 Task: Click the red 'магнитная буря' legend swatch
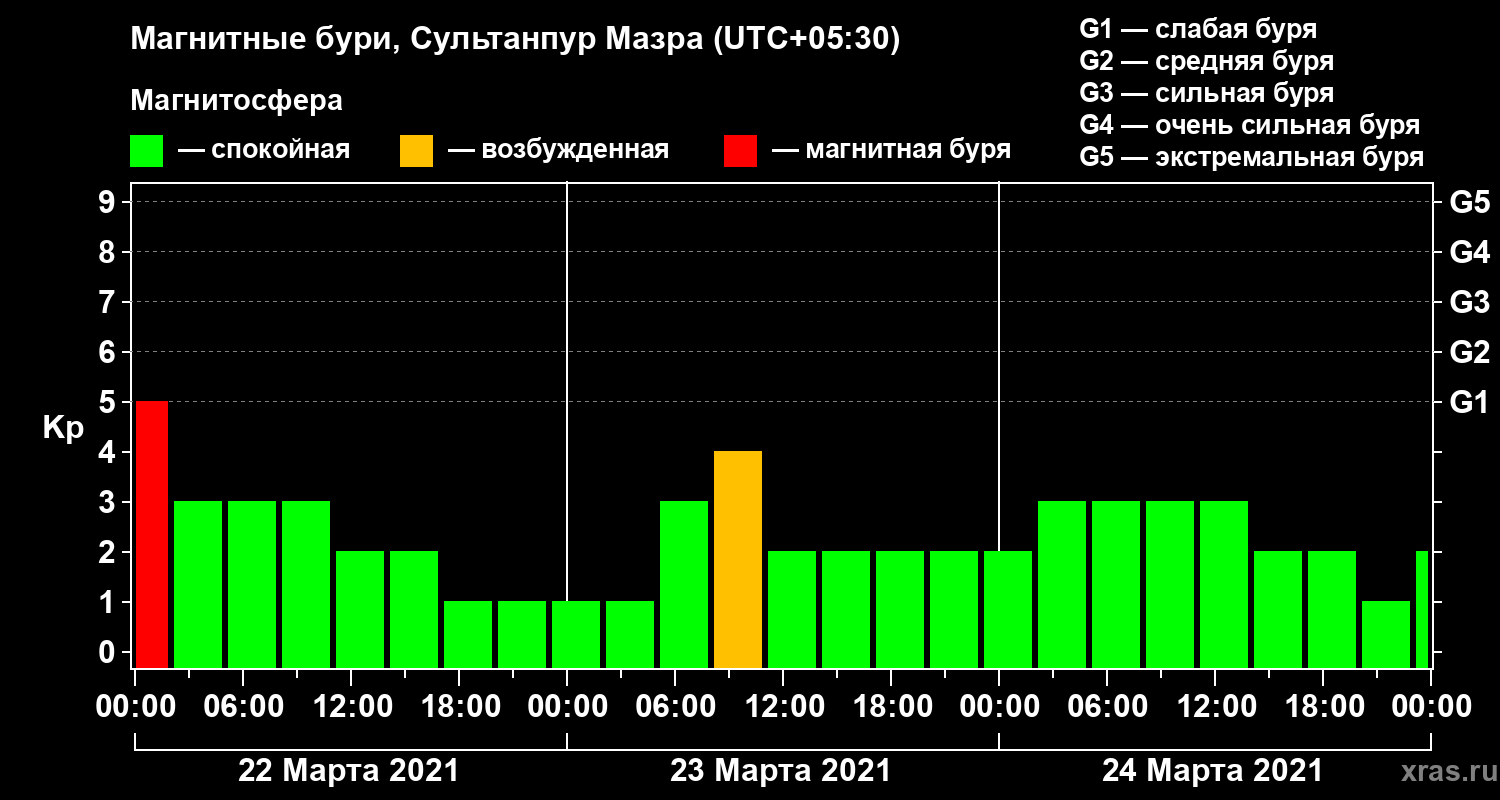(x=740, y=151)
